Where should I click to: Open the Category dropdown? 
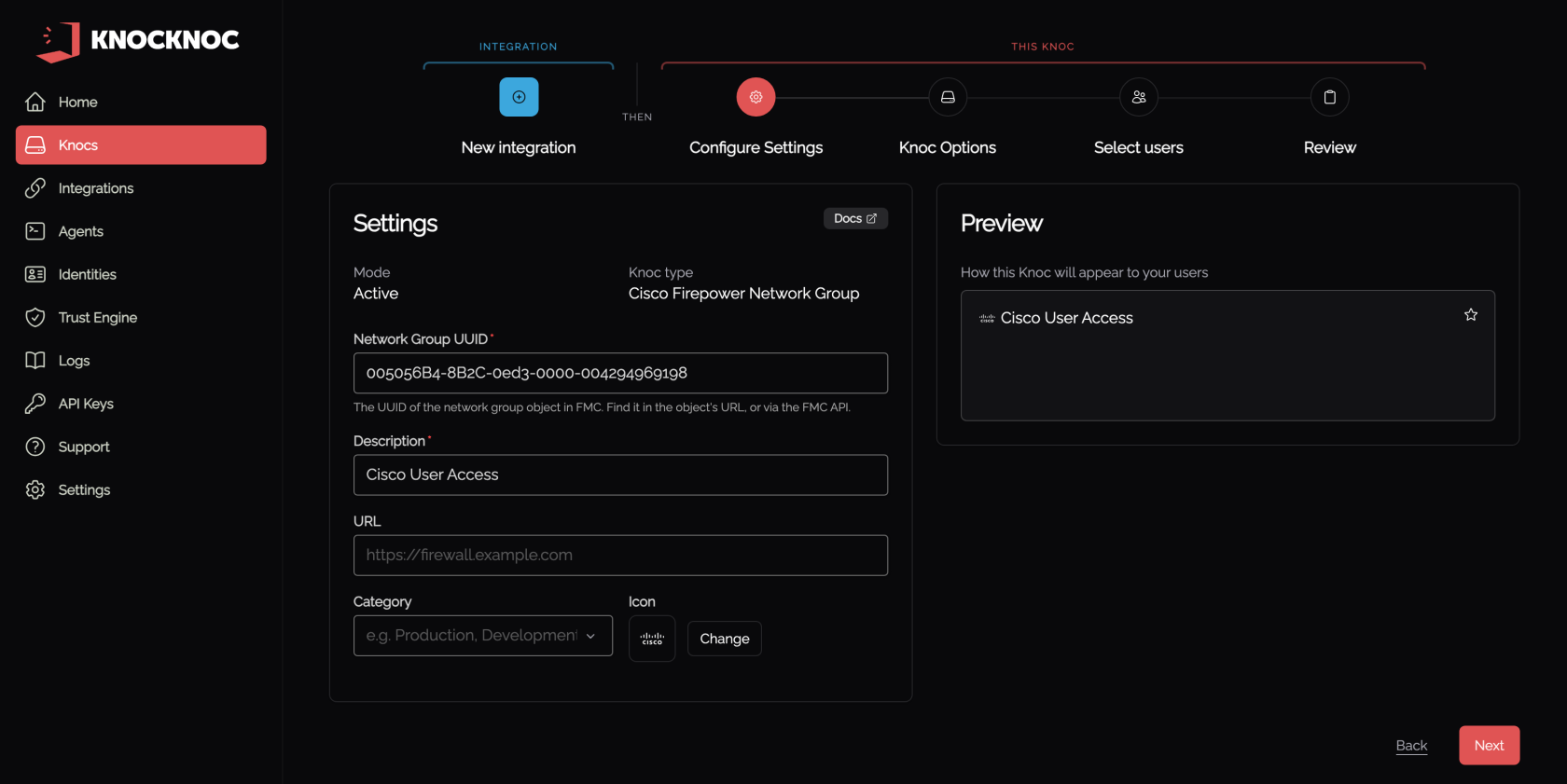pyautogui.click(x=483, y=636)
